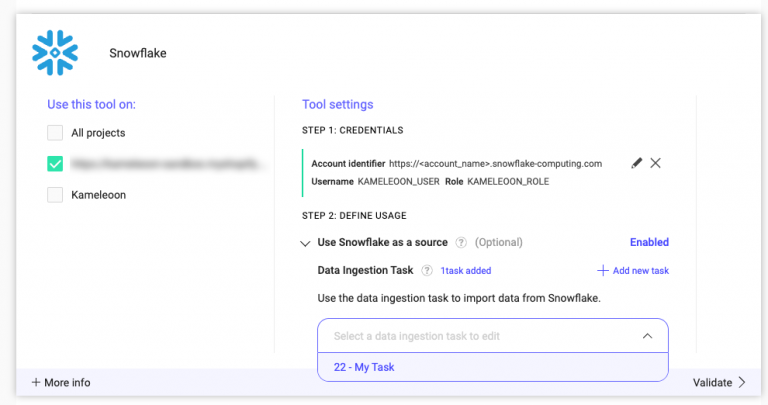Image resolution: width=768 pixels, height=405 pixels.
Task: Open the Data Ingestion Task help icon
Action: coord(427,270)
